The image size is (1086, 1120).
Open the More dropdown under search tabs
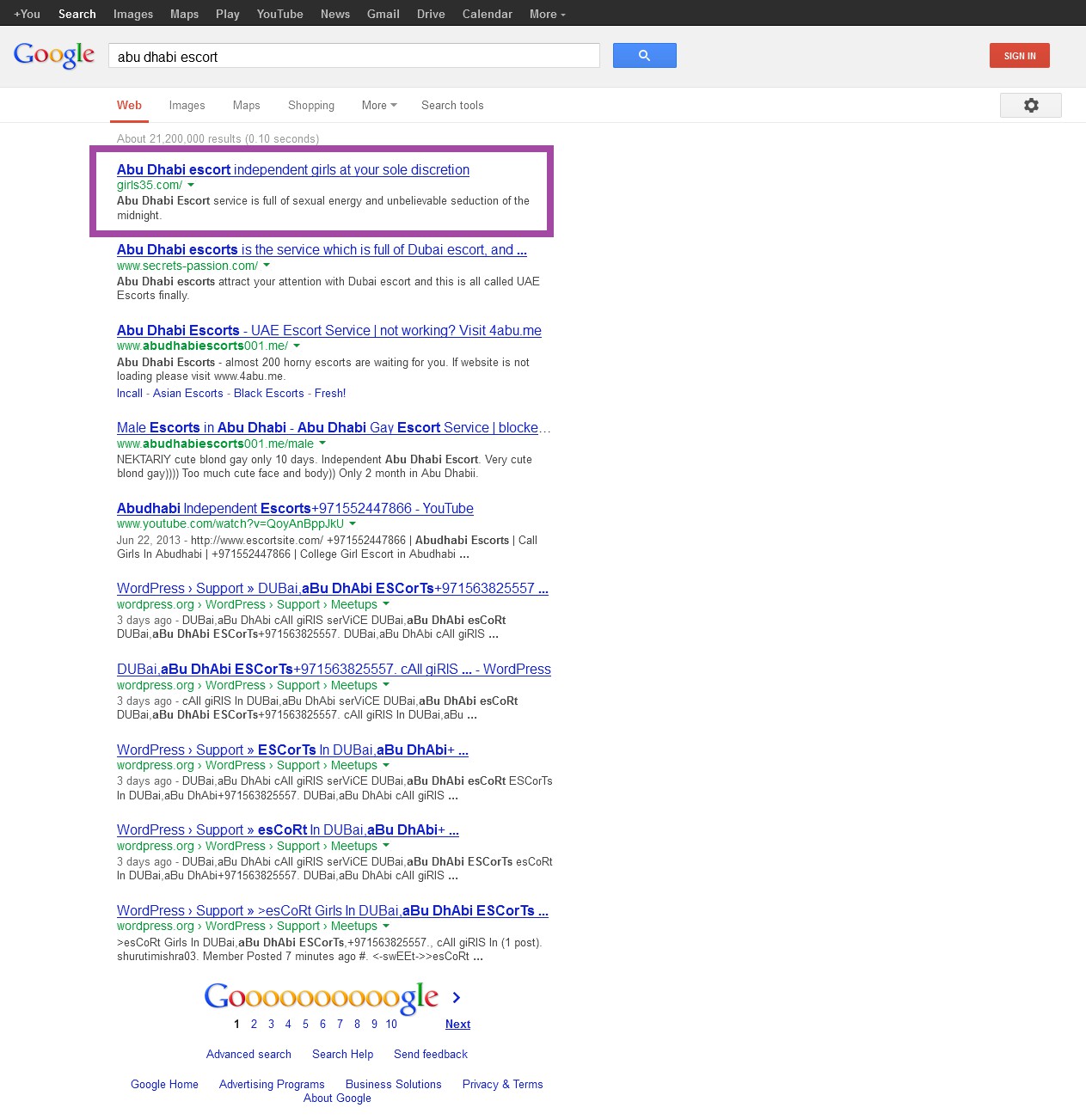[x=379, y=105]
